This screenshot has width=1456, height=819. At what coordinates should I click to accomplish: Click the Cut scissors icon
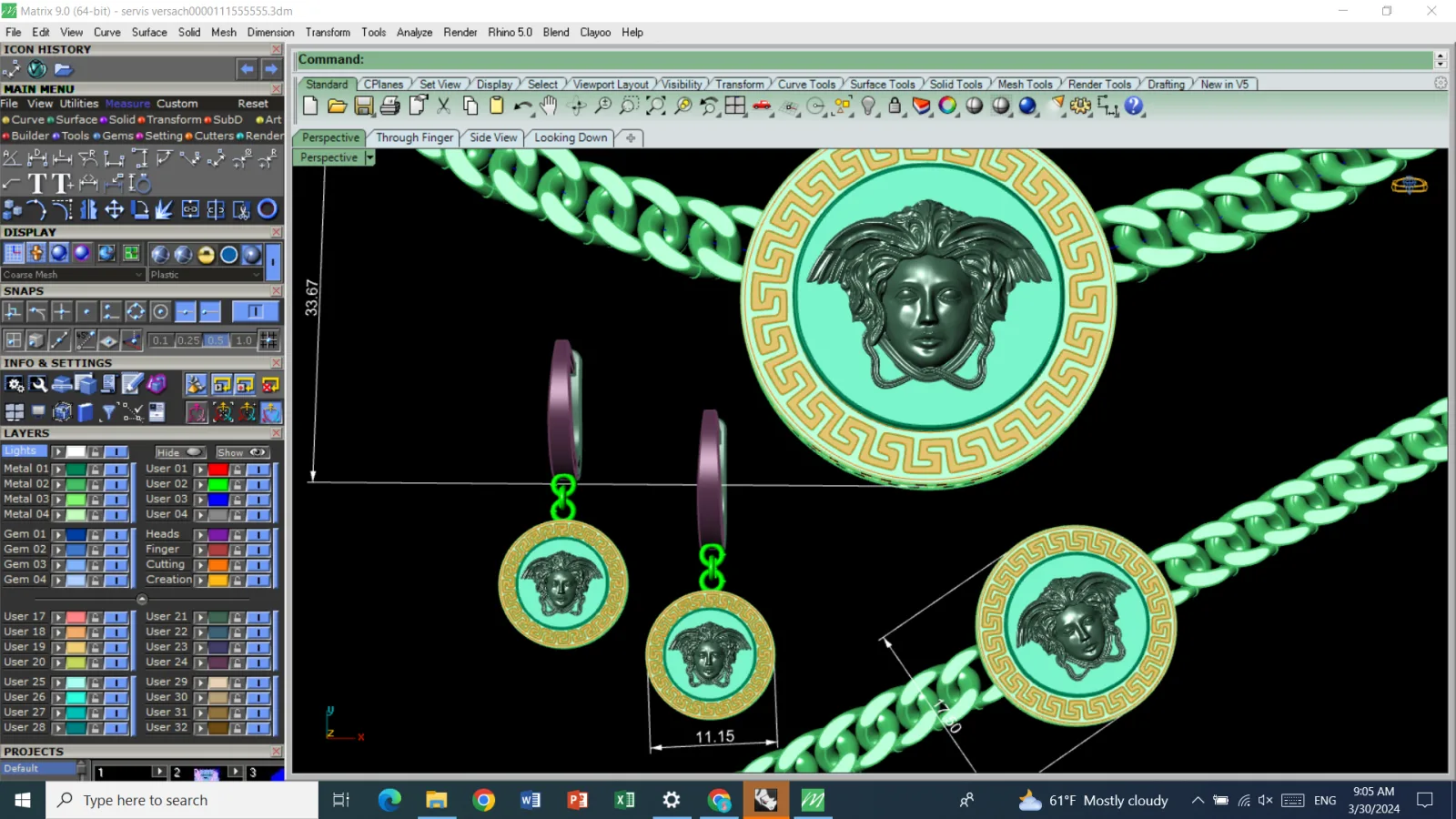(x=444, y=106)
